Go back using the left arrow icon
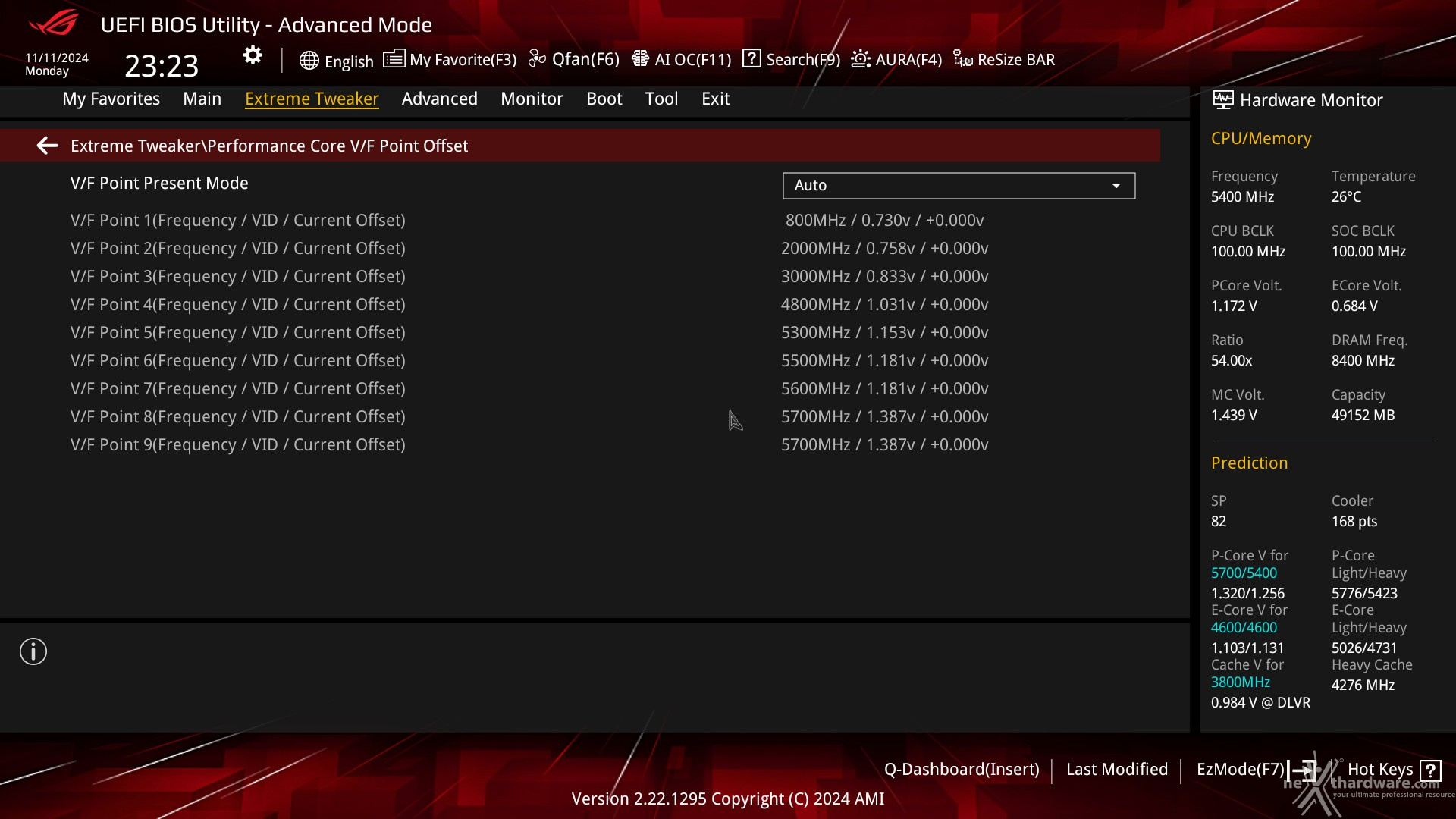Image resolution: width=1456 pixels, height=819 pixels. (x=47, y=146)
